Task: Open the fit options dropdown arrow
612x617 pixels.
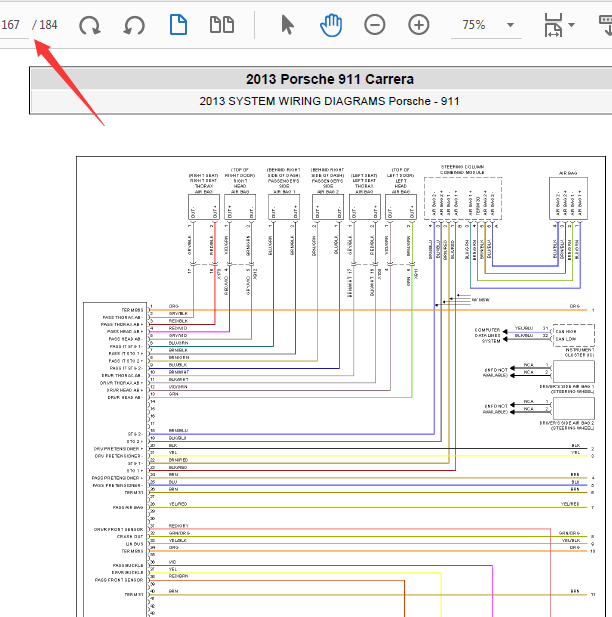Action: (571, 25)
